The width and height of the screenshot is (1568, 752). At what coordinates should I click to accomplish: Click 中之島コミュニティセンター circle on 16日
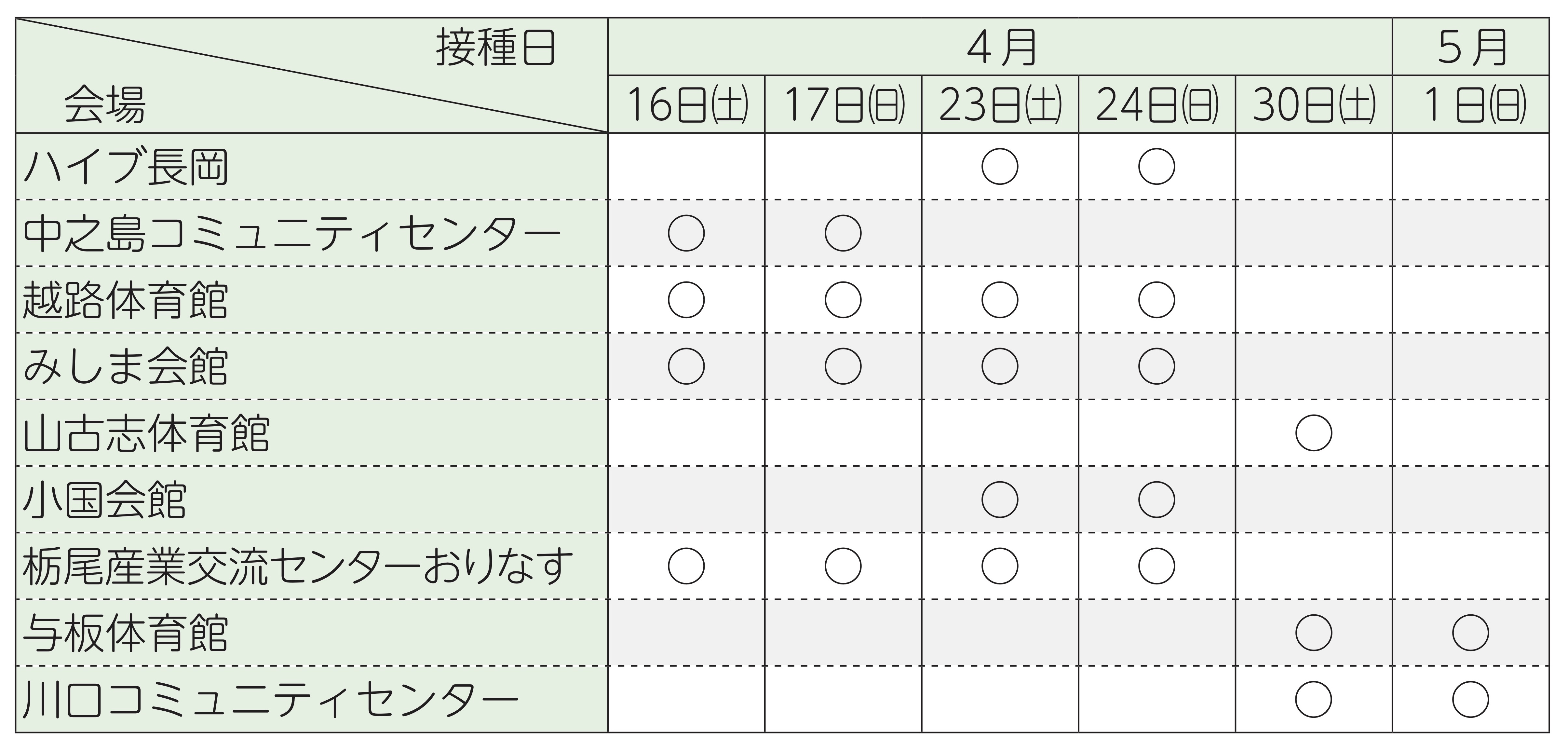click(687, 233)
